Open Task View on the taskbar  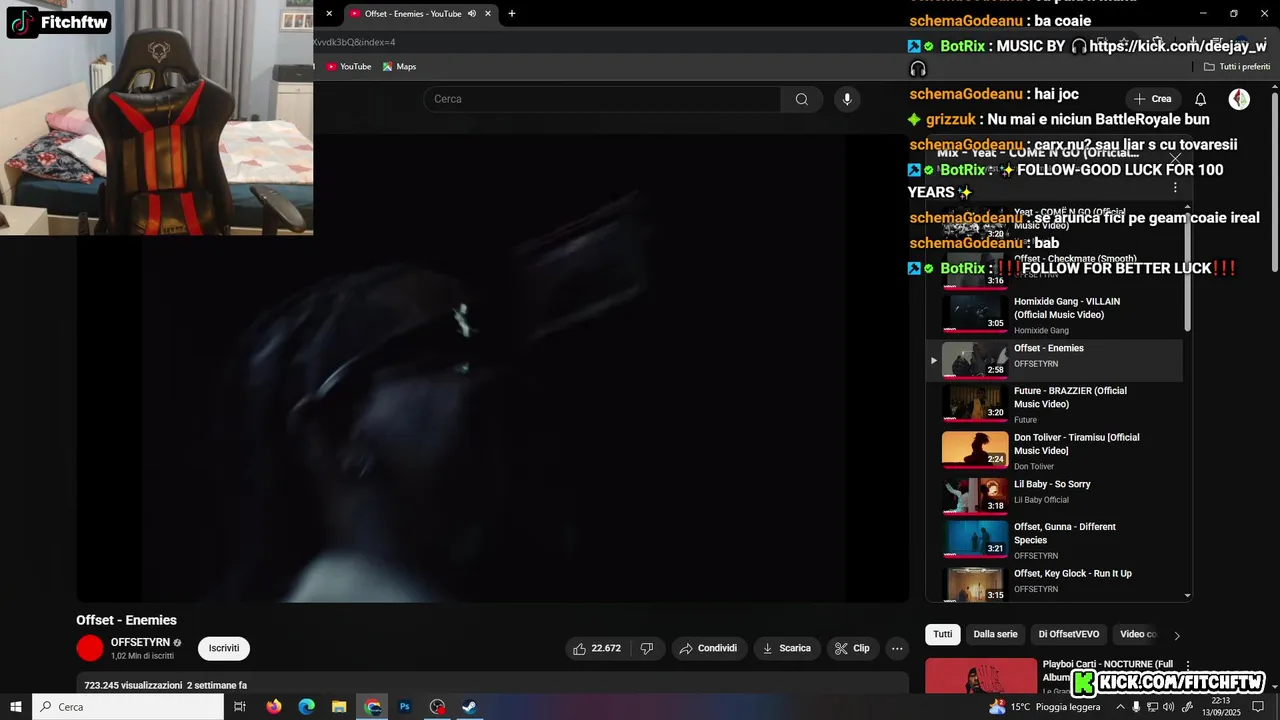[240, 707]
